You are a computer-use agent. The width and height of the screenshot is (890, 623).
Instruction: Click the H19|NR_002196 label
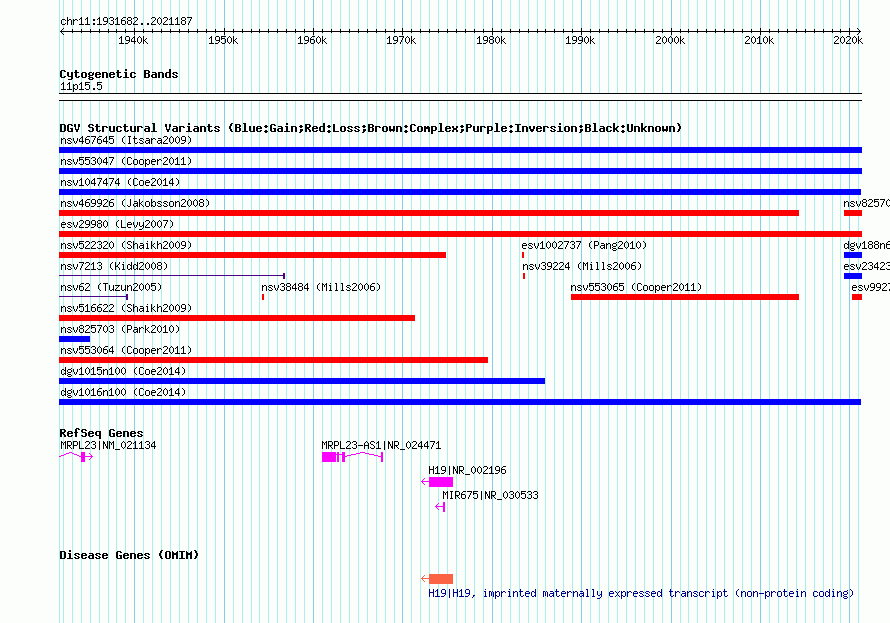(x=467, y=470)
